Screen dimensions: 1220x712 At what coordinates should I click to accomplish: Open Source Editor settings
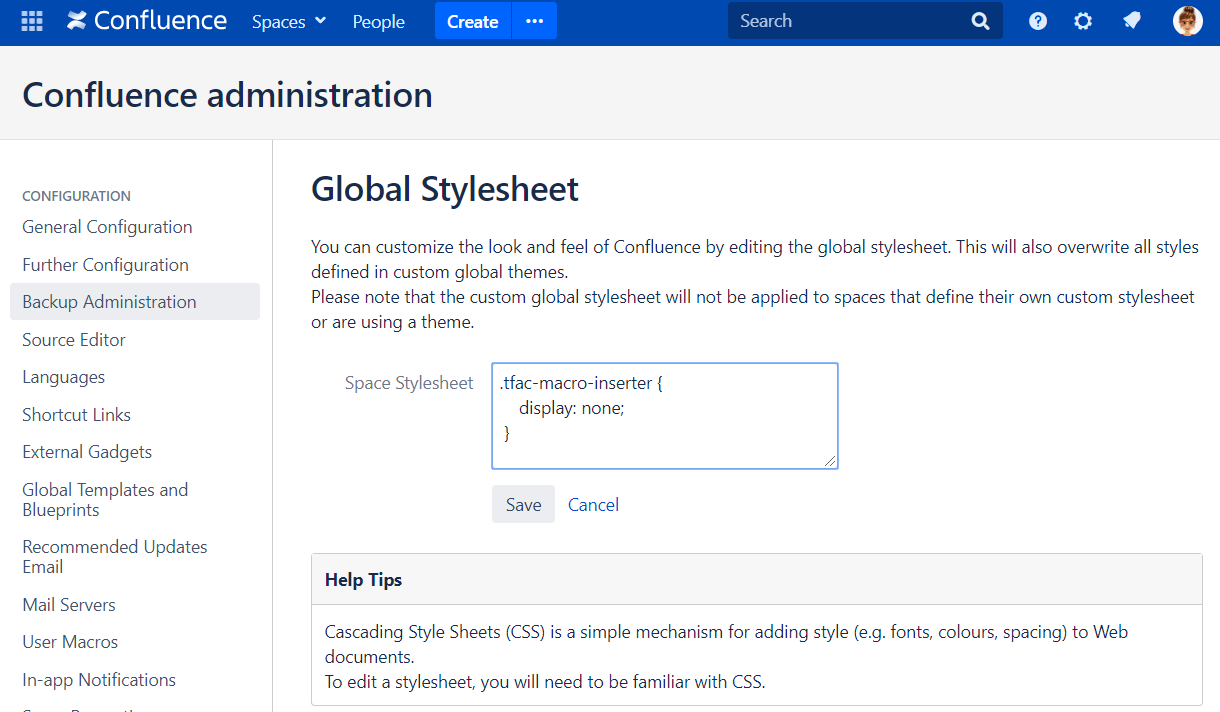pyautogui.click(x=74, y=340)
